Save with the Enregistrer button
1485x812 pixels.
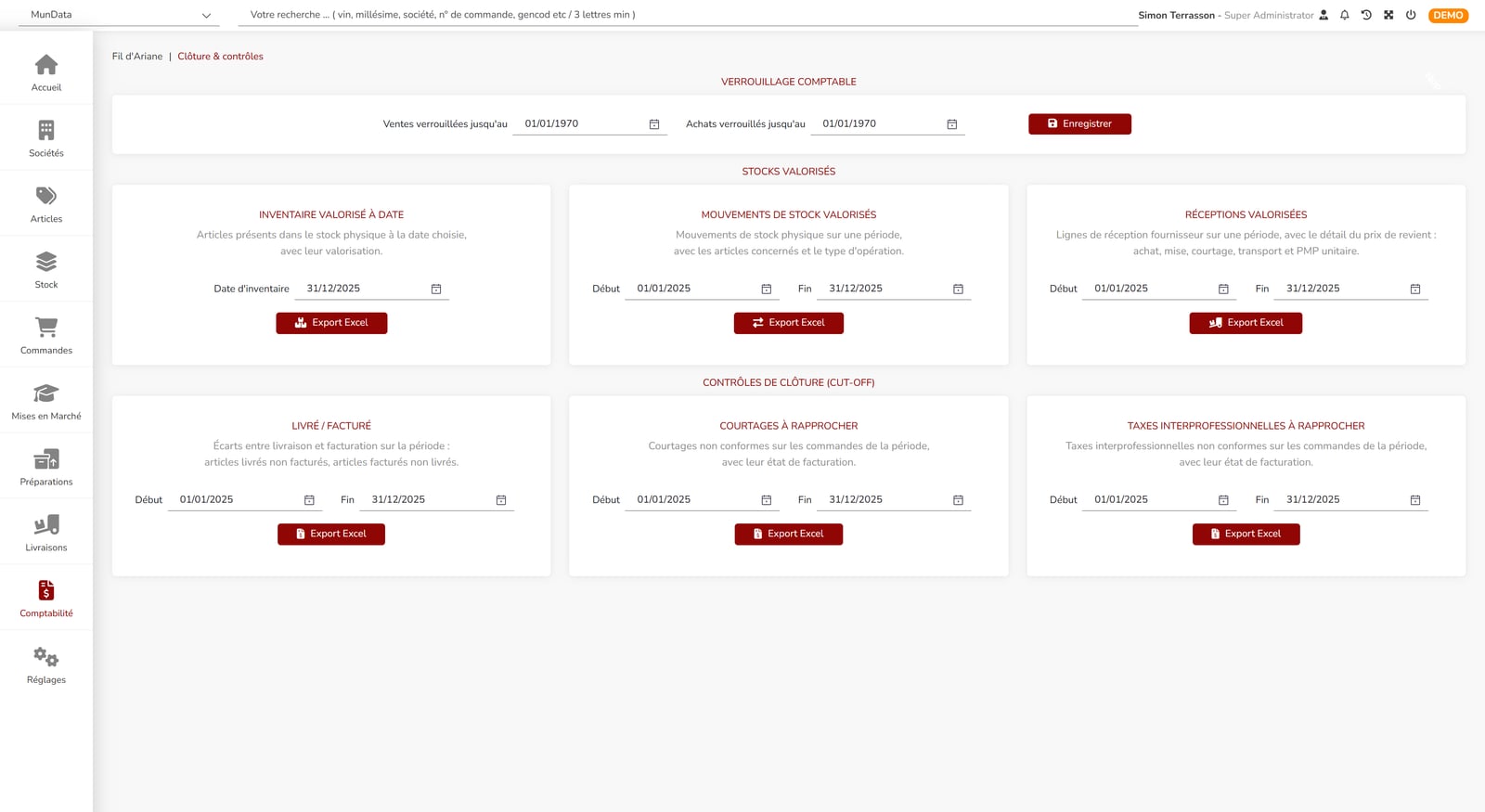point(1079,124)
